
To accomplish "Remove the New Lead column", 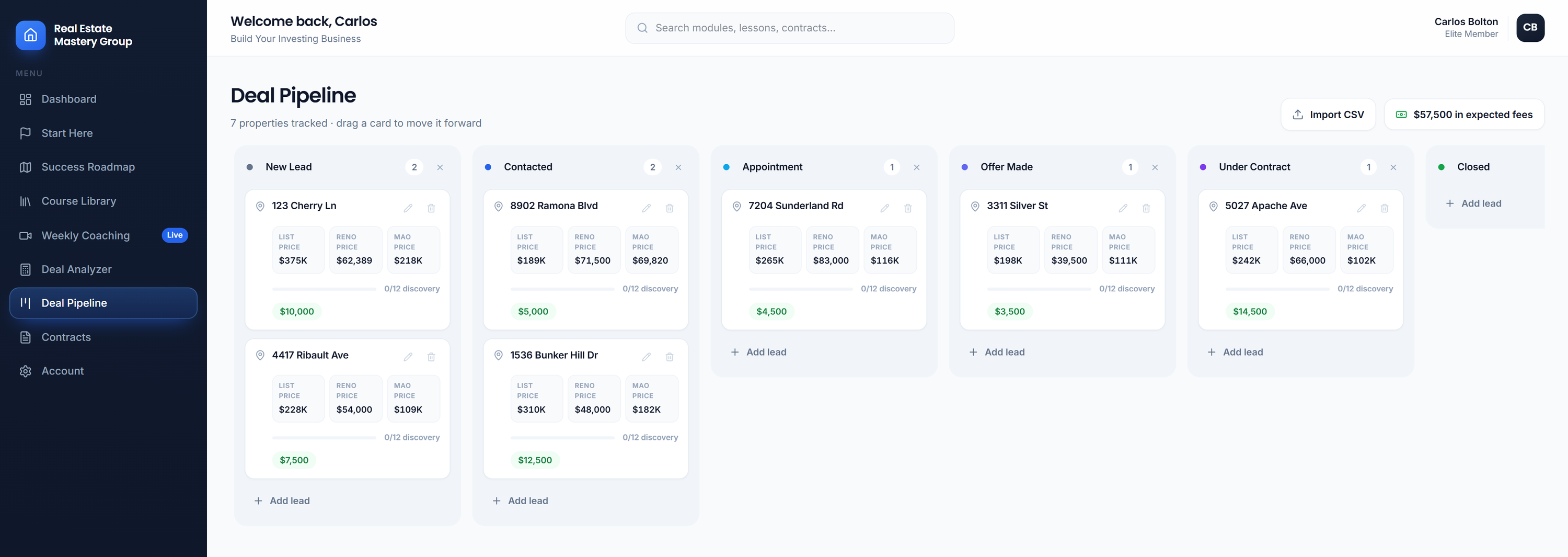I will click(440, 167).
